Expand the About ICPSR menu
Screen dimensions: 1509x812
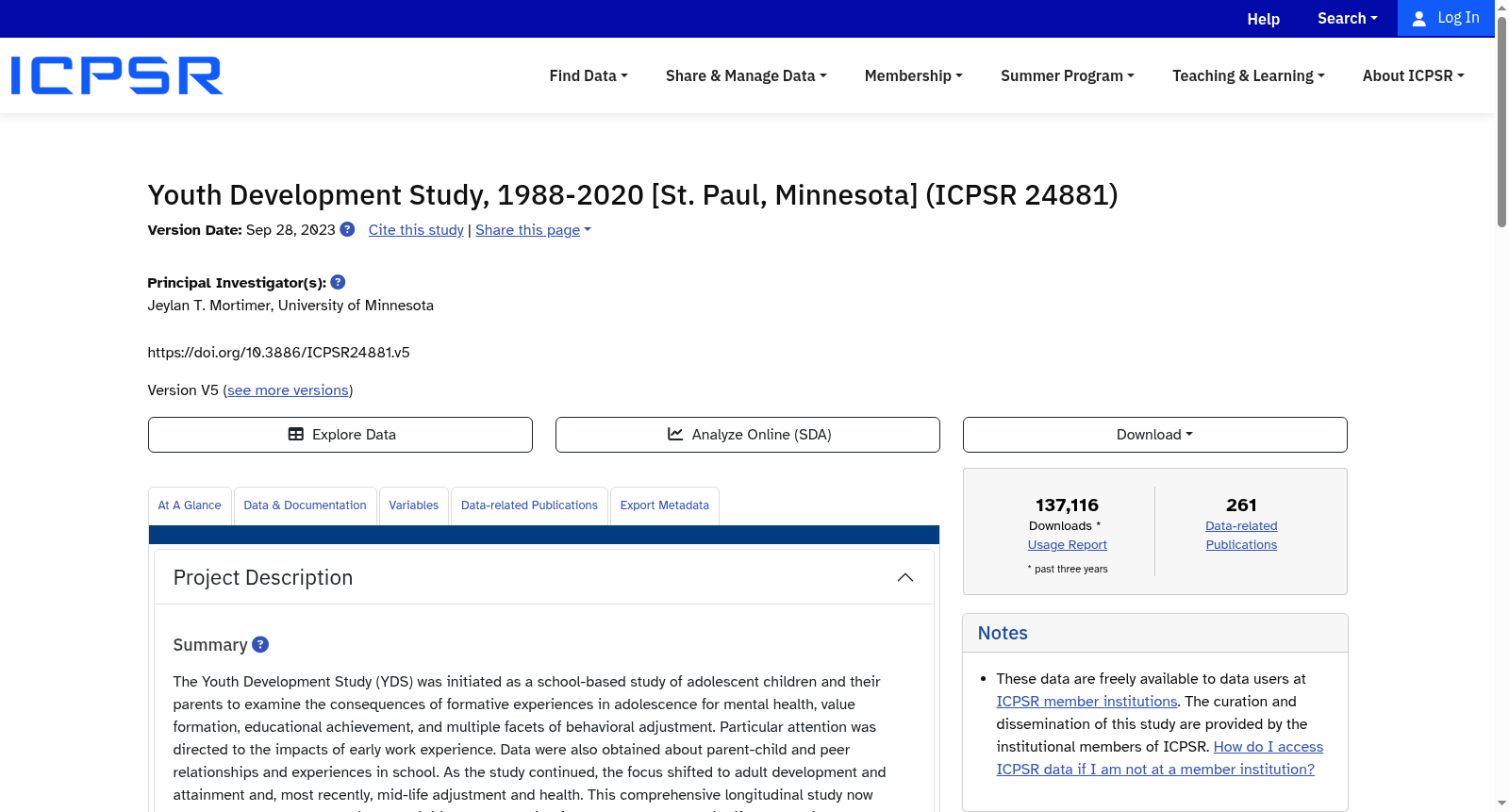1414,75
